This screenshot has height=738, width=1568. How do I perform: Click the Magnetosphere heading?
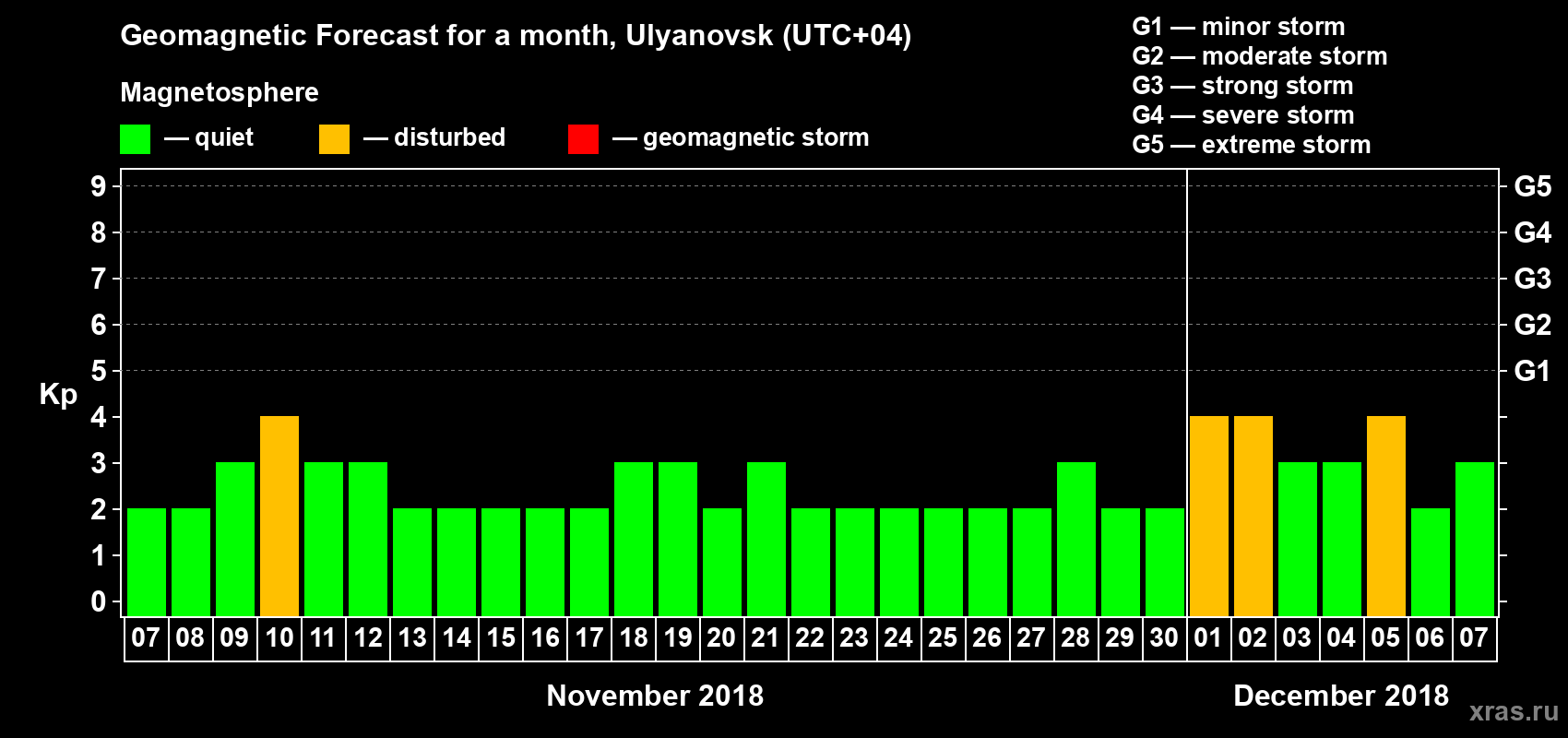pos(220,93)
